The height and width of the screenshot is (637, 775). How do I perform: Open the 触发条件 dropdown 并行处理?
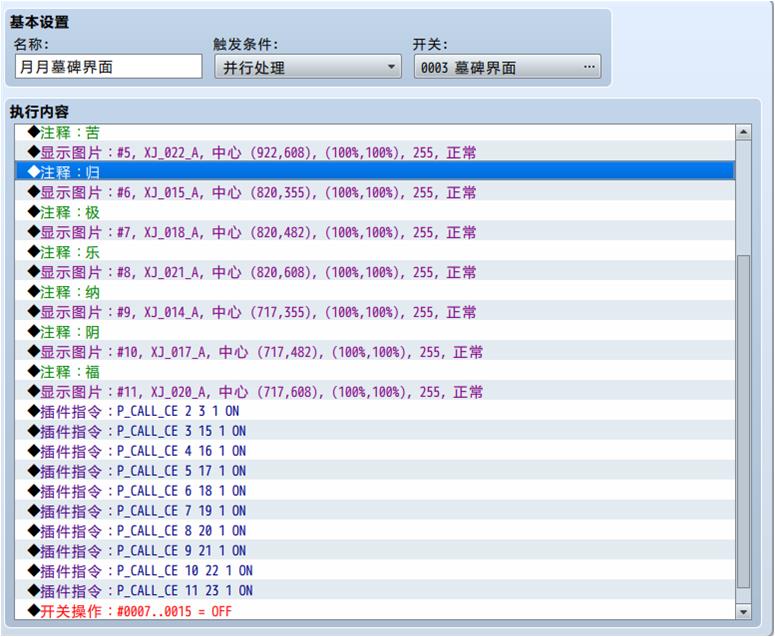coord(308,67)
